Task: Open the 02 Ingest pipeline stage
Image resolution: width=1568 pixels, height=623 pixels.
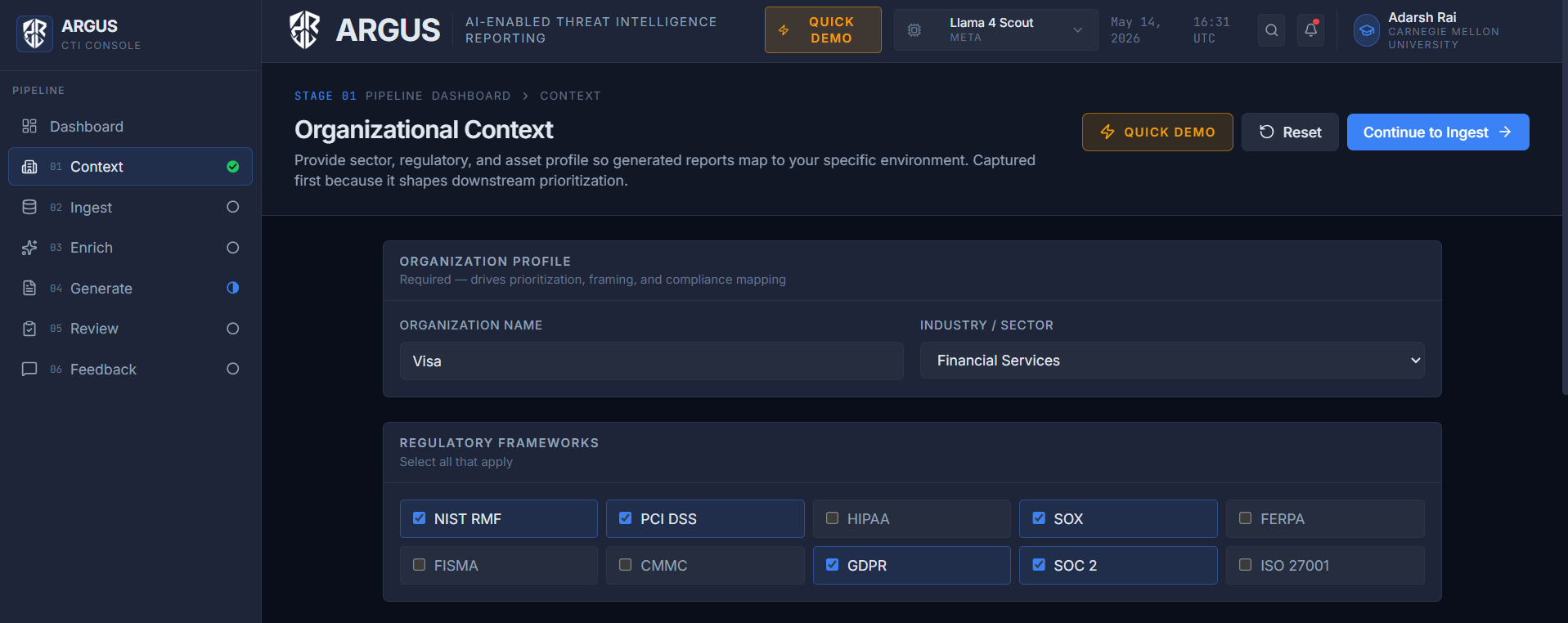Action: pyautogui.click(x=130, y=207)
